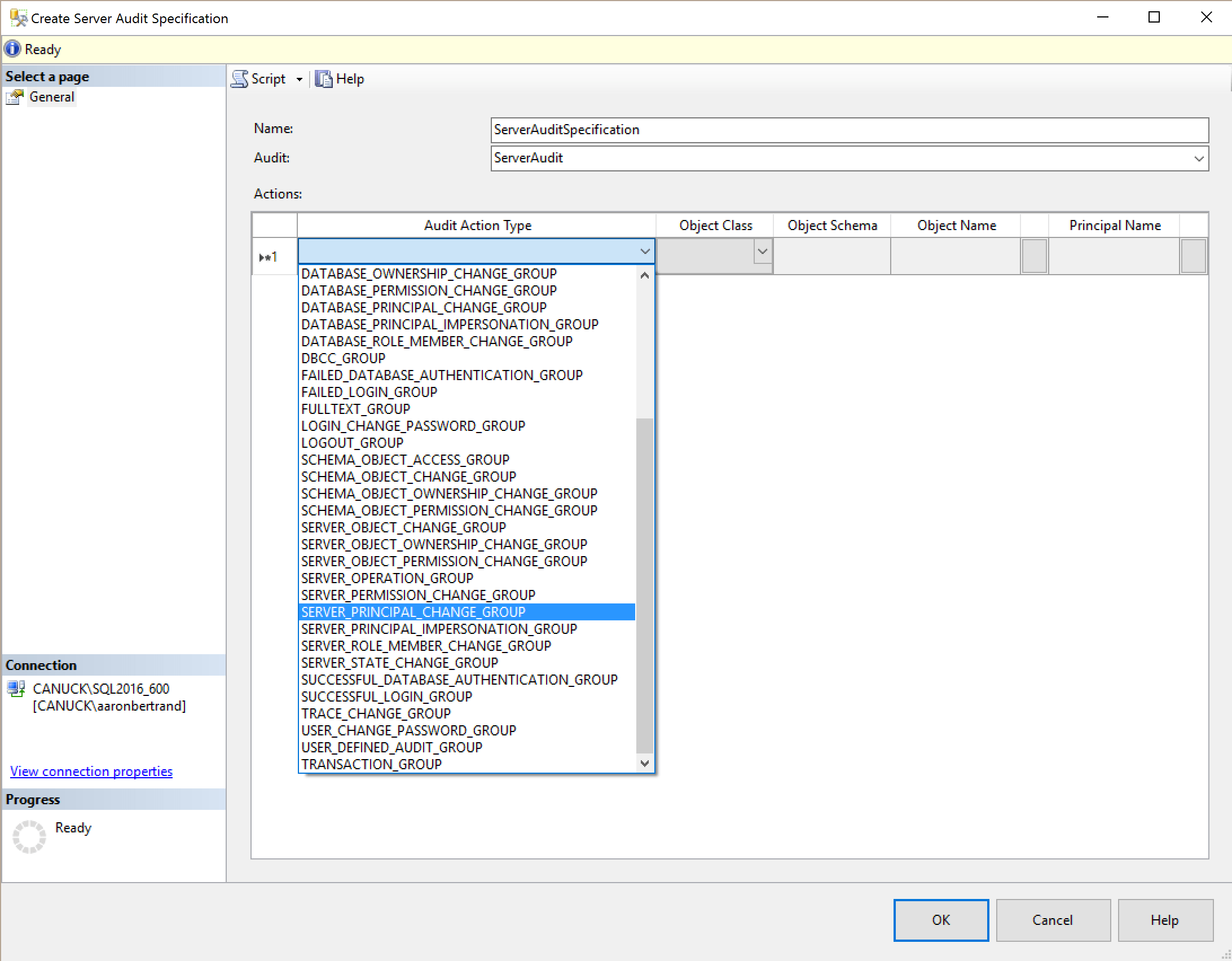
Task: Pick SUCCESSFUL_LOGIN_GROUP audit action
Action: coord(386,696)
